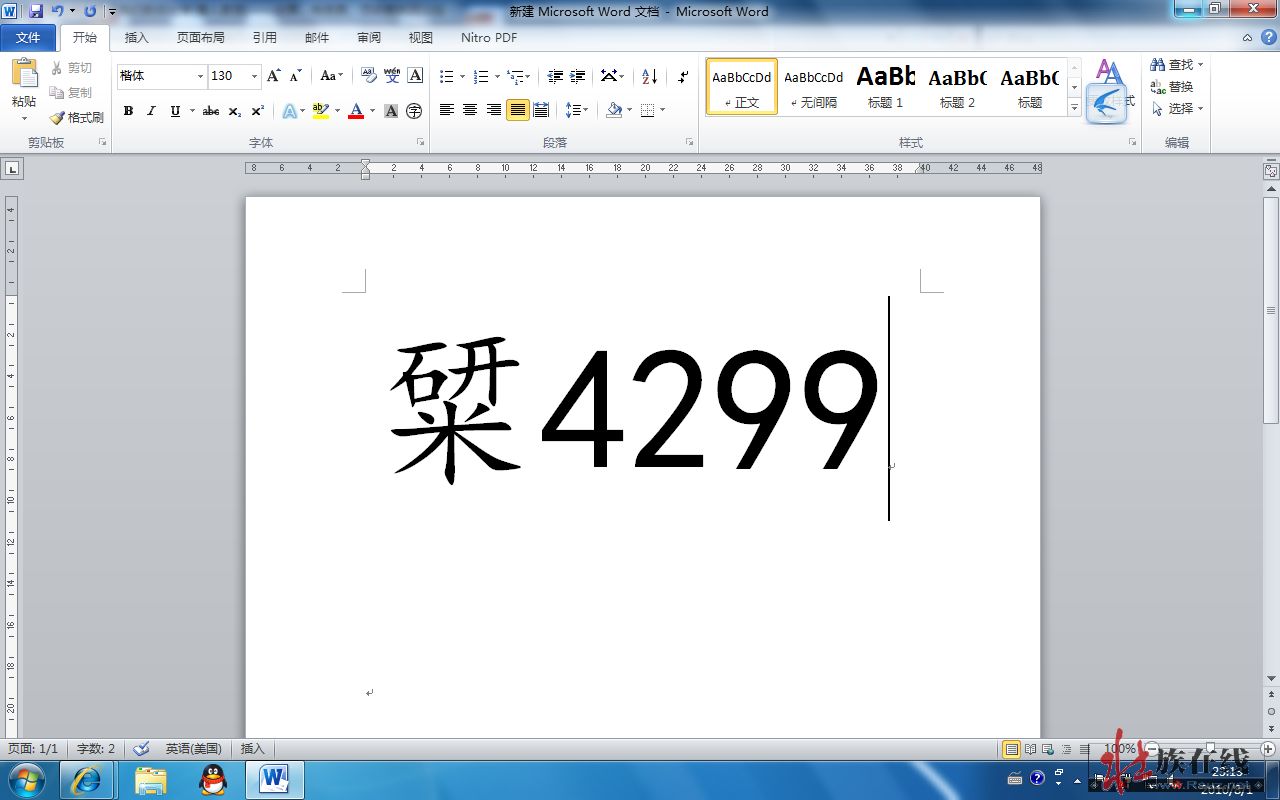The height and width of the screenshot is (800, 1280).
Task: Apply the 标题 1 style
Action: click(885, 87)
